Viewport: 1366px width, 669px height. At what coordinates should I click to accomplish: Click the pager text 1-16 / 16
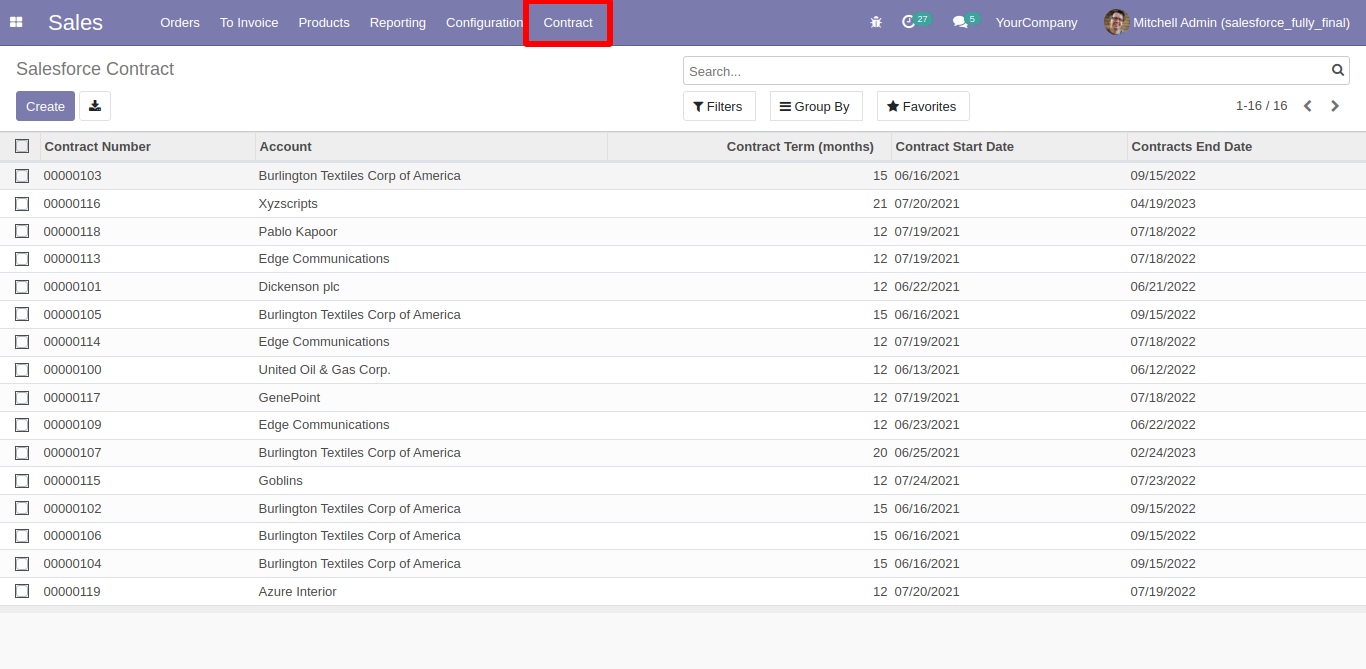click(x=1261, y=105)
